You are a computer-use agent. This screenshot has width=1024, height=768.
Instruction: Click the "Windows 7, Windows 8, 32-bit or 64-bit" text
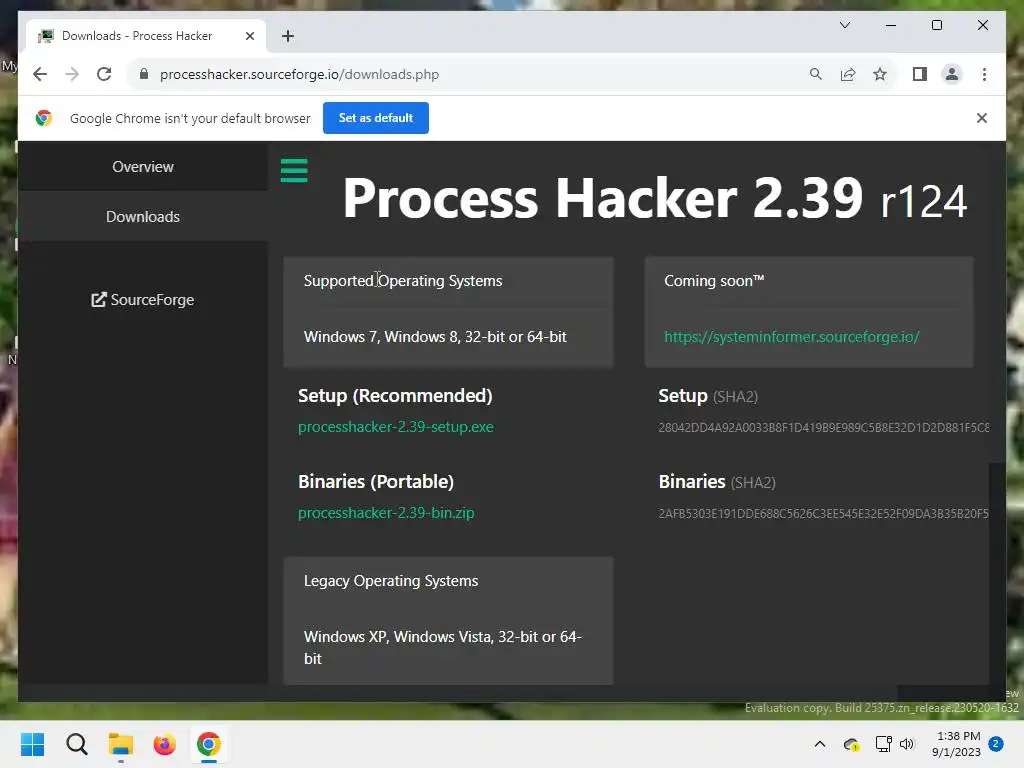pyautogui.click(x=435, y=337)
